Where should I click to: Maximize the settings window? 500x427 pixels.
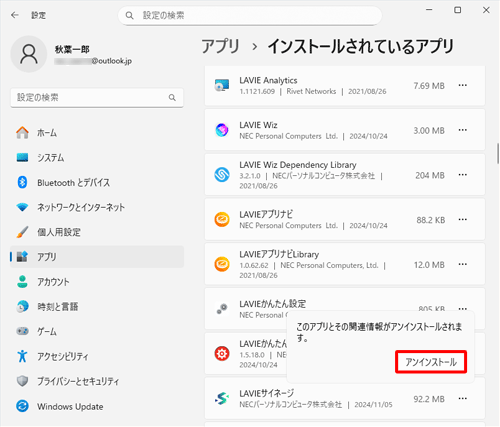[x=458, y=10]
